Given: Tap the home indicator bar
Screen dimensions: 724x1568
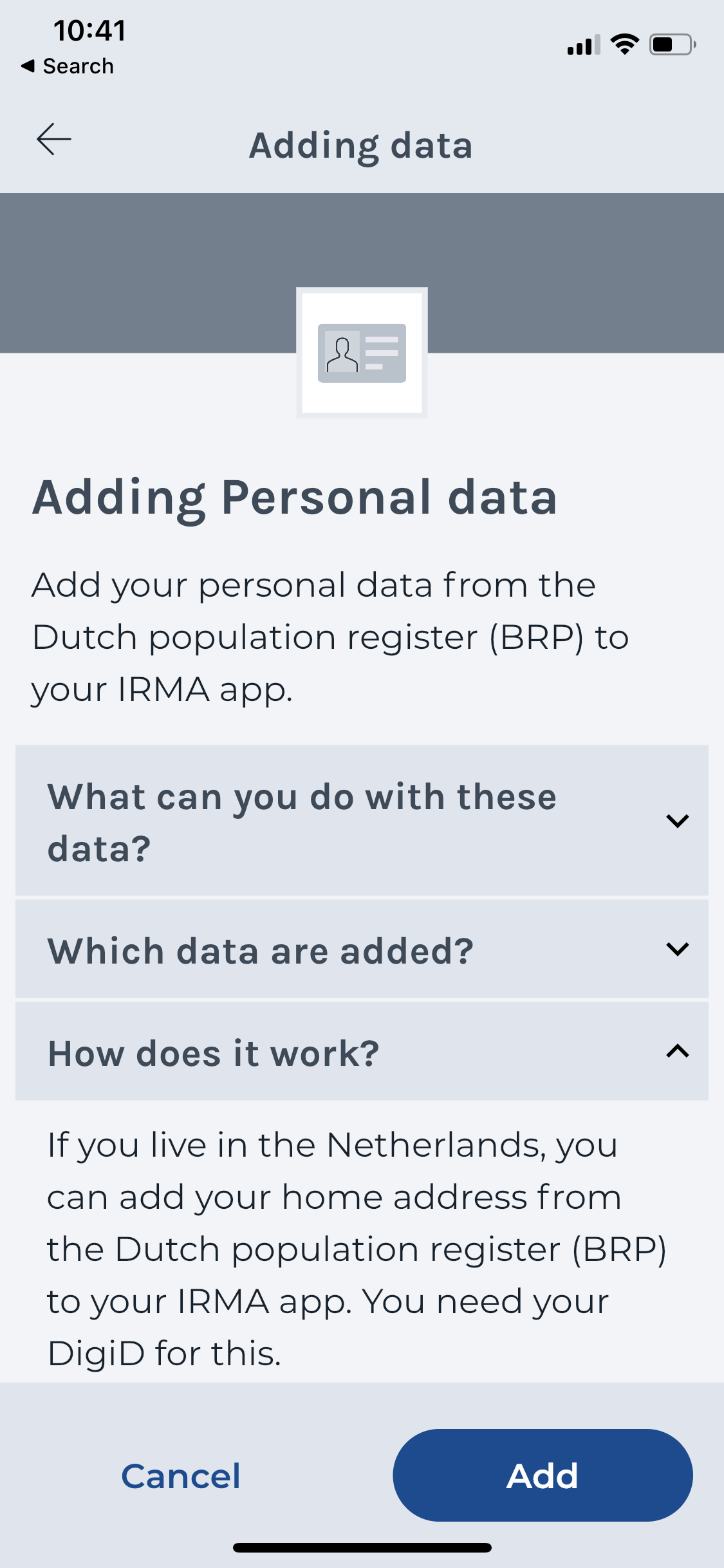Looking at the screenshot, I should click(x=362, y=1547).
